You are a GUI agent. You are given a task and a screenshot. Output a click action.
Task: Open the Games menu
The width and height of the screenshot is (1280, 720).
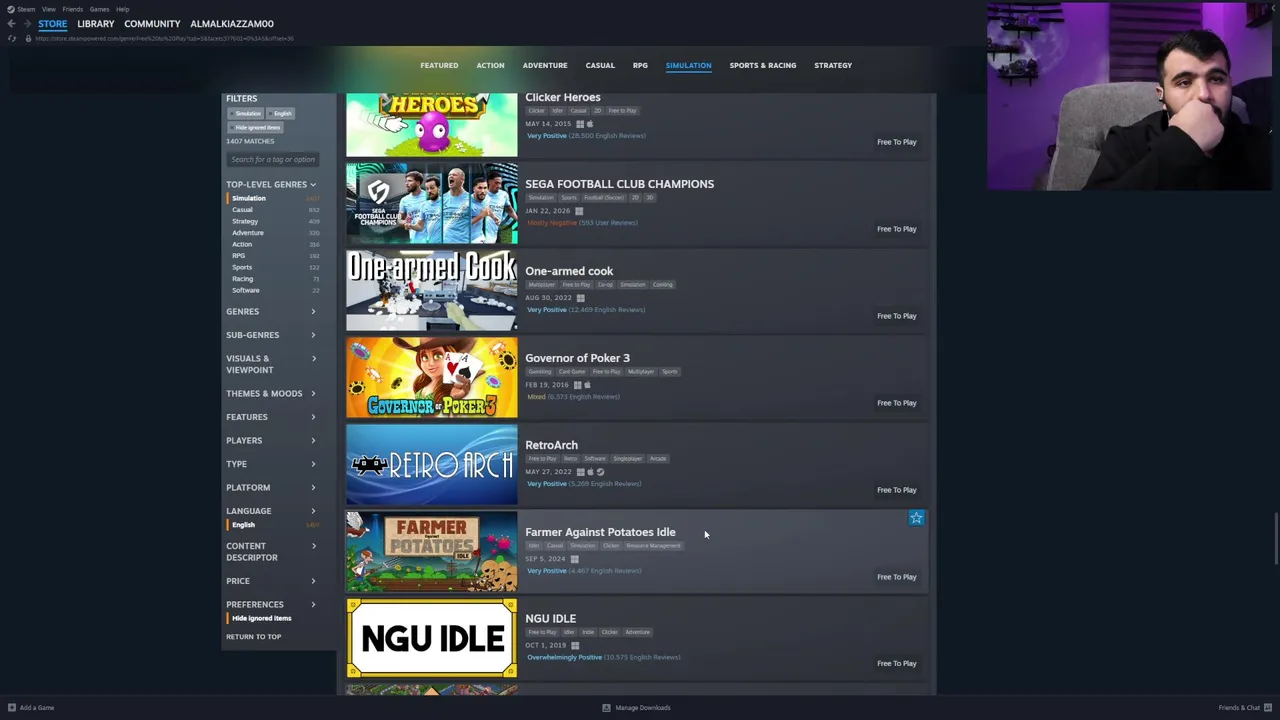click(99, 9)
